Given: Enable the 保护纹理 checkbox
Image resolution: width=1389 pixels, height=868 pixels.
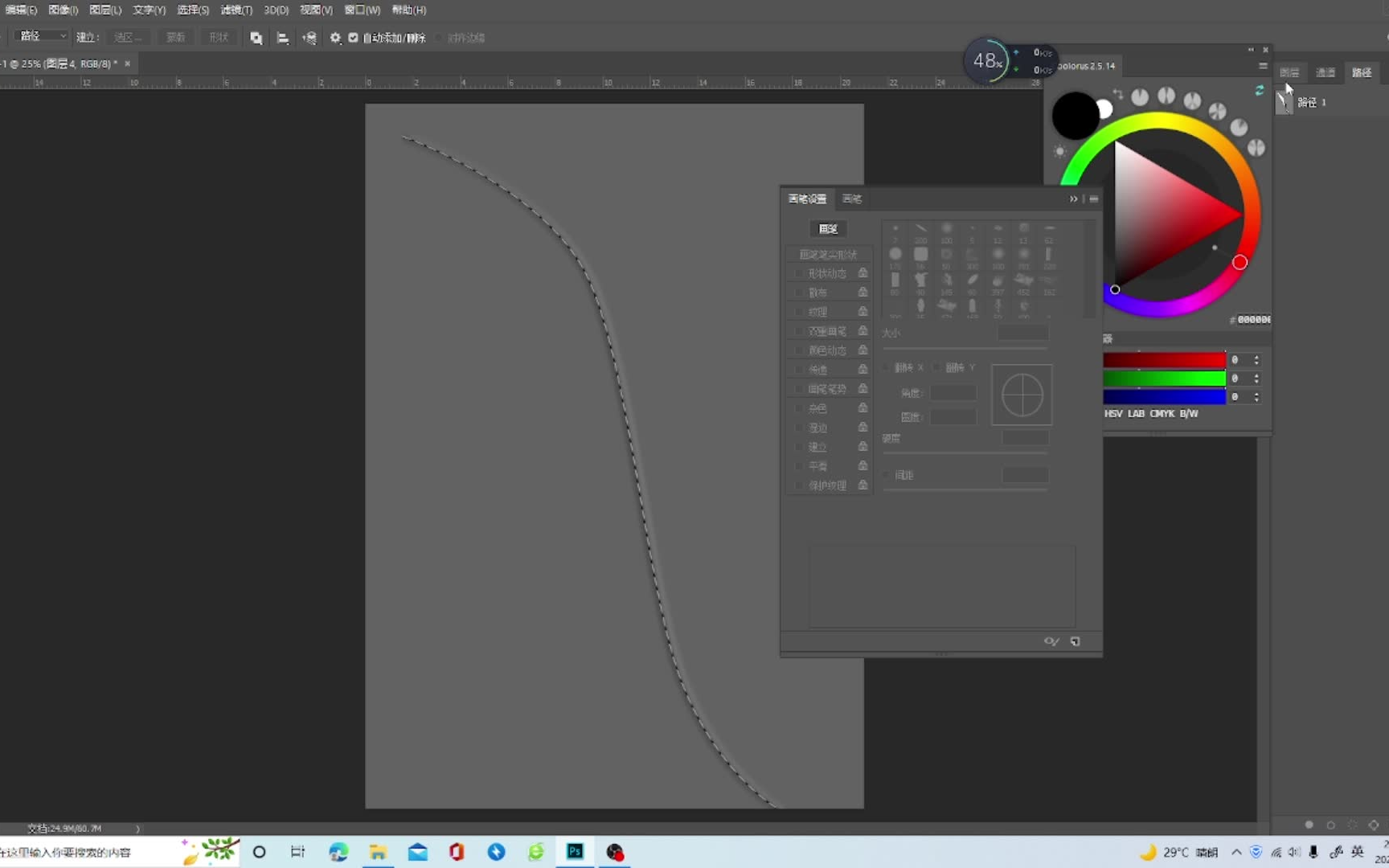Looking at the screenshot, I should [x=799, y=485].
